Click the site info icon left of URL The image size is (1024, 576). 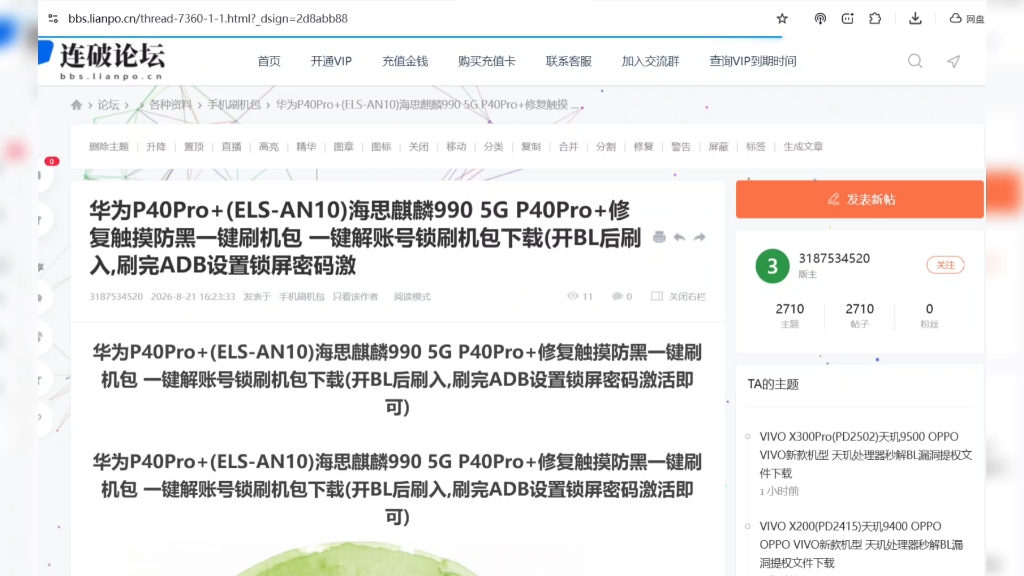pyautogui.click(x=53, y=18)
